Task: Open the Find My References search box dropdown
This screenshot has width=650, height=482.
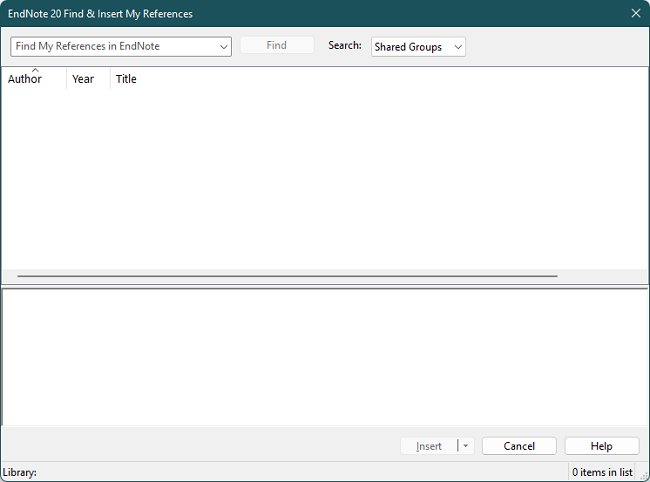Action: (223, 46)
